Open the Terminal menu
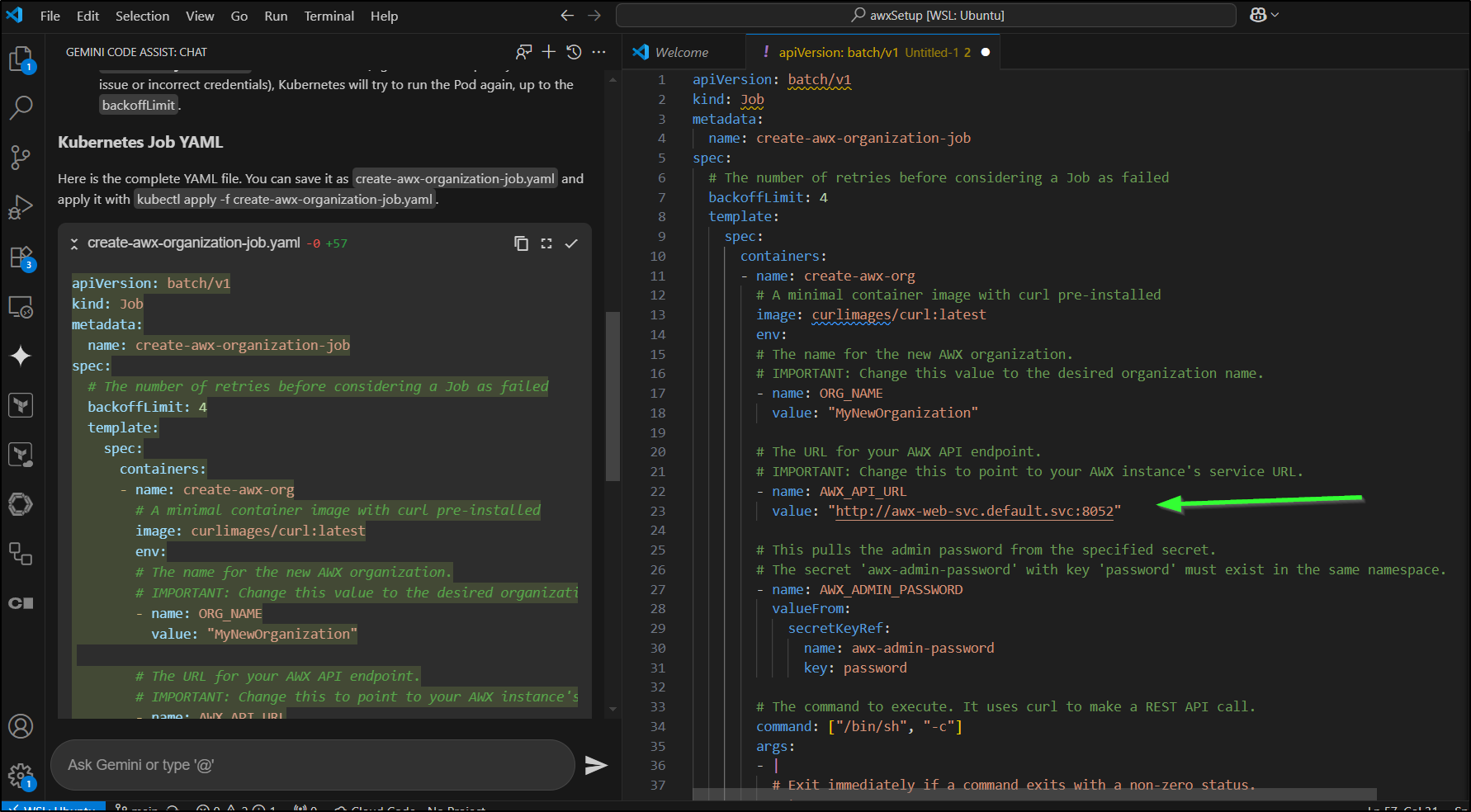Screen dimensions: 1471x812 (x=329, y=16)
